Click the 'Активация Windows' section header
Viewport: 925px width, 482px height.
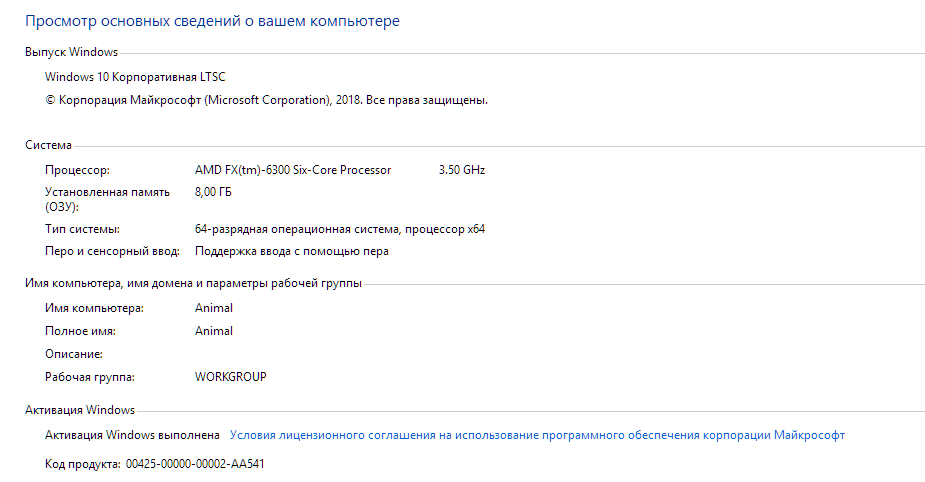pyautogui.click(x=80, y=410)
